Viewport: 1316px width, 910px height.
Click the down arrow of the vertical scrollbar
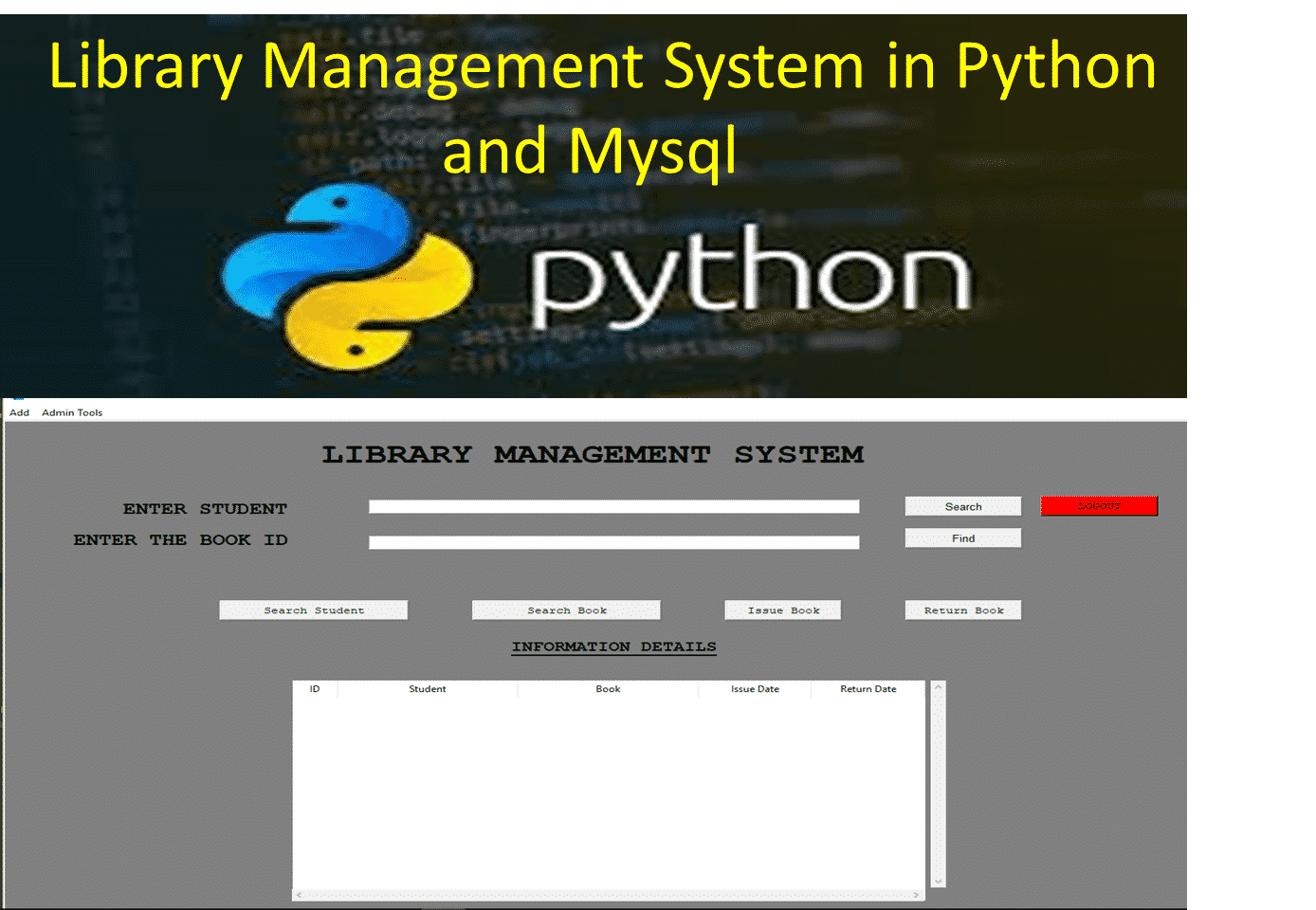coord(937,879)
